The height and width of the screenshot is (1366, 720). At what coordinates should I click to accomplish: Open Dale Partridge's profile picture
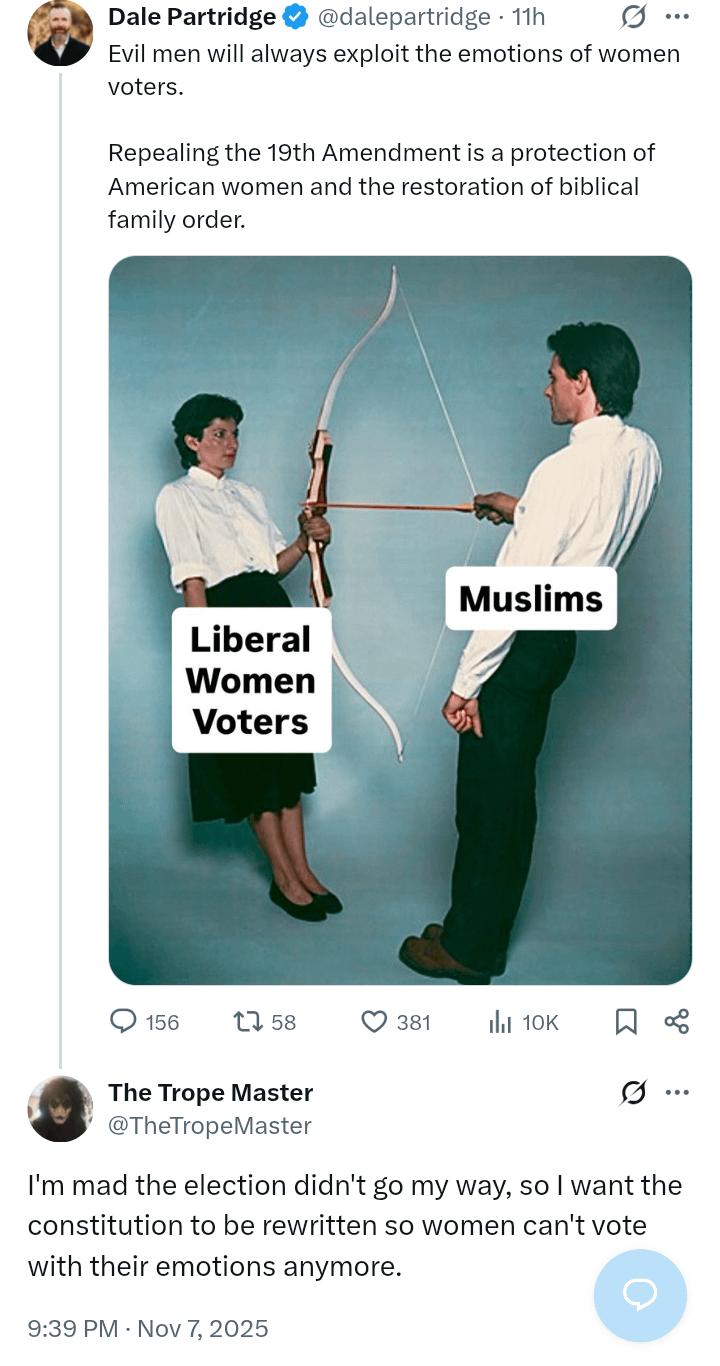pyautogui.click(x=60, y=32)
